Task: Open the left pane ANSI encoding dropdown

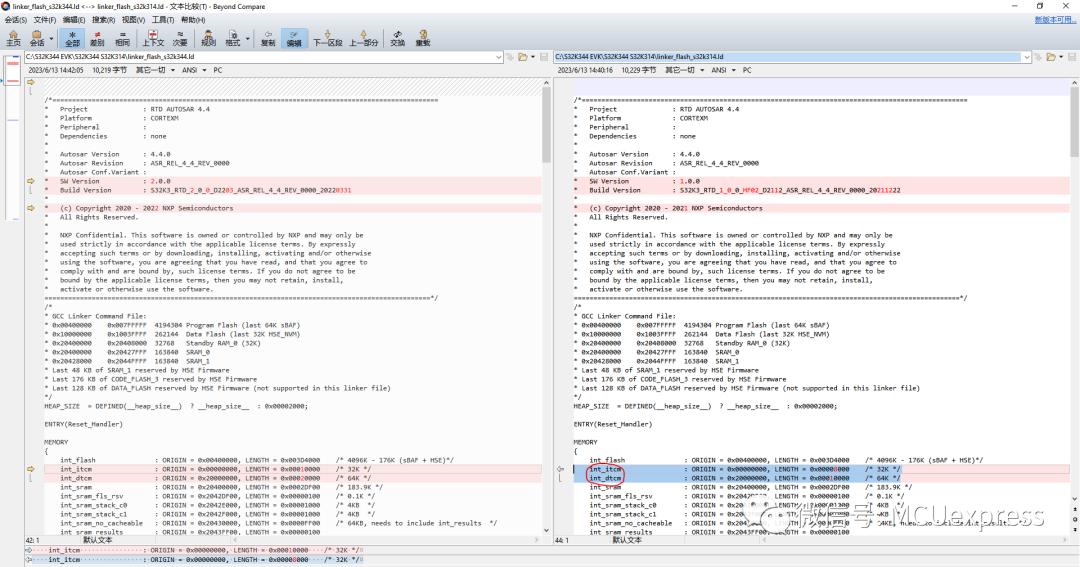Action: coord(194,70)
